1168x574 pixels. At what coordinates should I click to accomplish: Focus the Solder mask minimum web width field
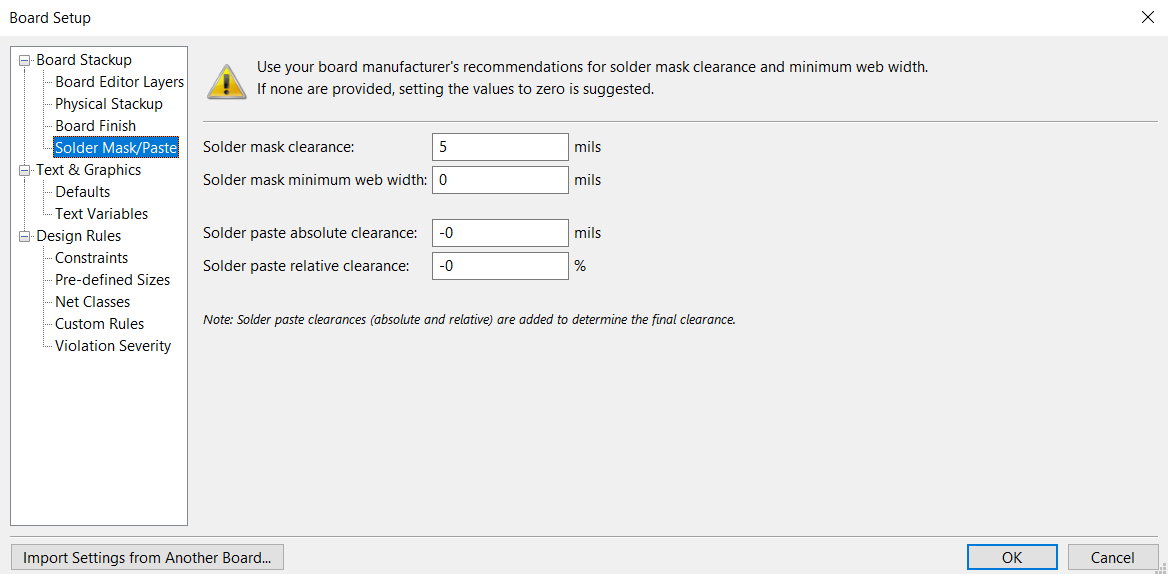click(x=500, y=180)
